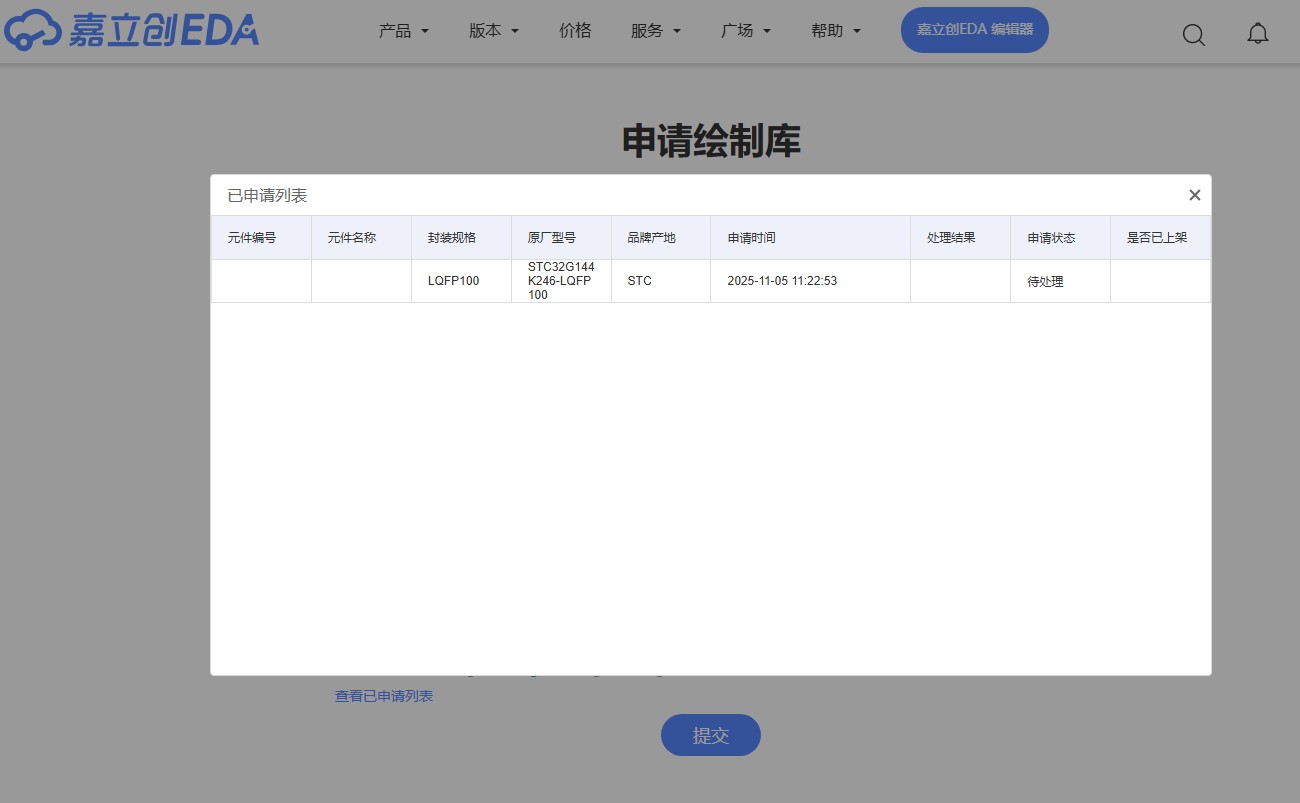Viewport: 1300px width, 803px height.
Task: Click the 元件编号 column header
Action: click(x=251, y=237)
